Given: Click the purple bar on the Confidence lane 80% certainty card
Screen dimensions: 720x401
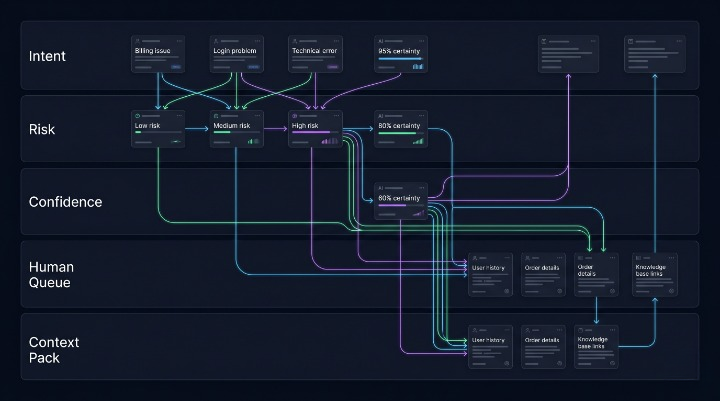Looking at the screenshot, I should pyautogui.click(x=392, y=205).
